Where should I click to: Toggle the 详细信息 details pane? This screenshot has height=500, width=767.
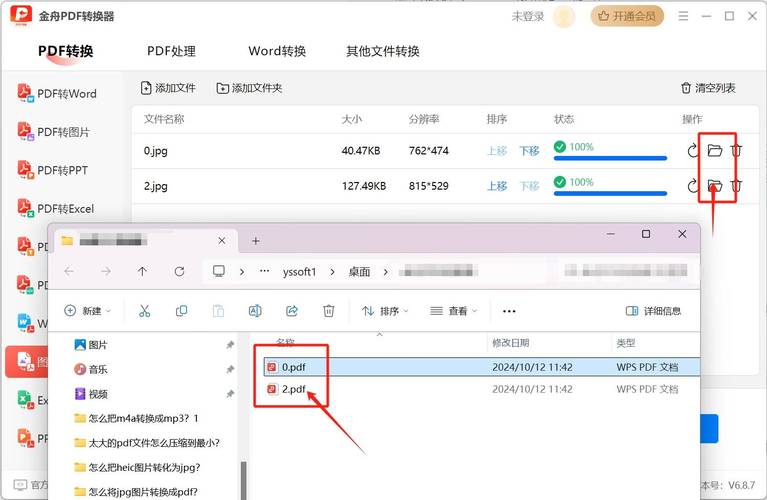[x=653, y=311]
